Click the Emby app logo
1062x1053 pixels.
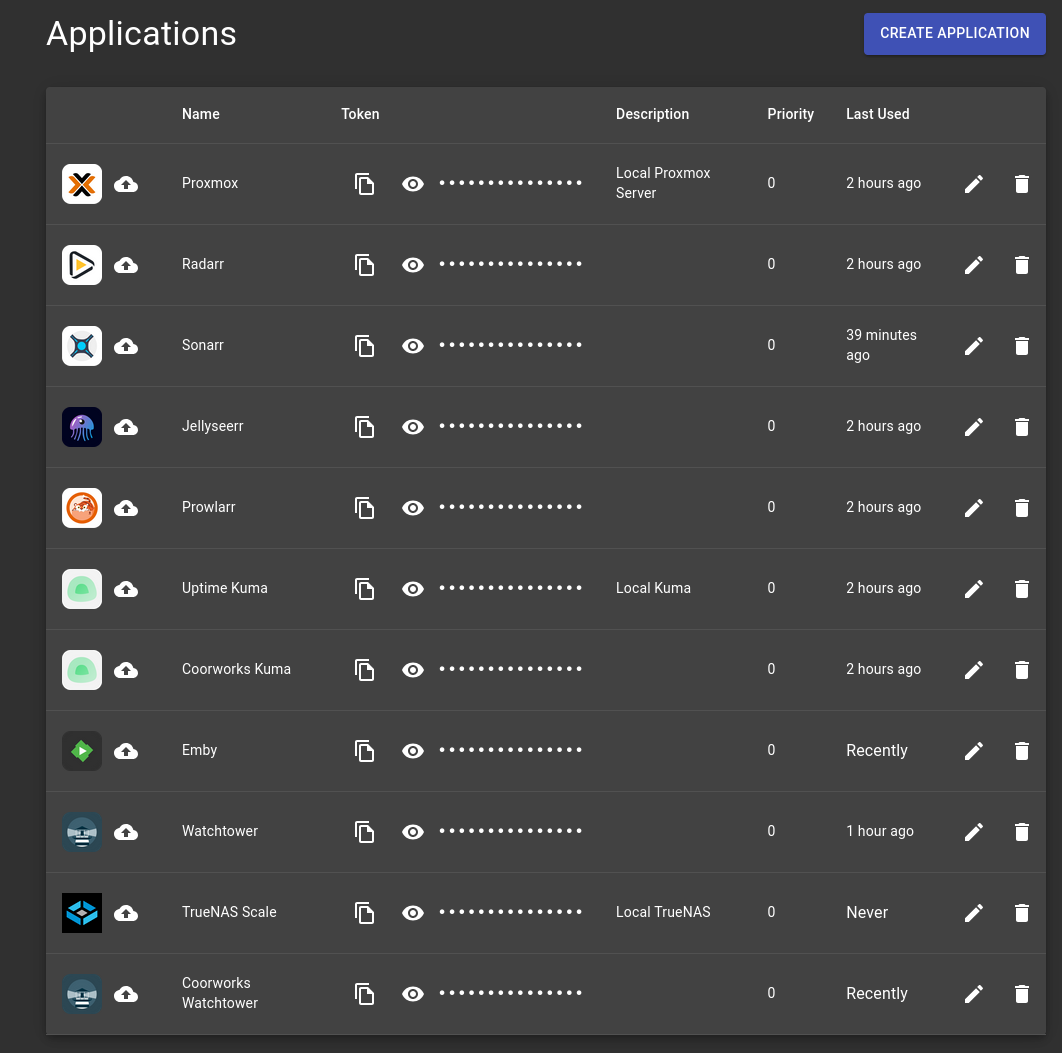[82, 751]
